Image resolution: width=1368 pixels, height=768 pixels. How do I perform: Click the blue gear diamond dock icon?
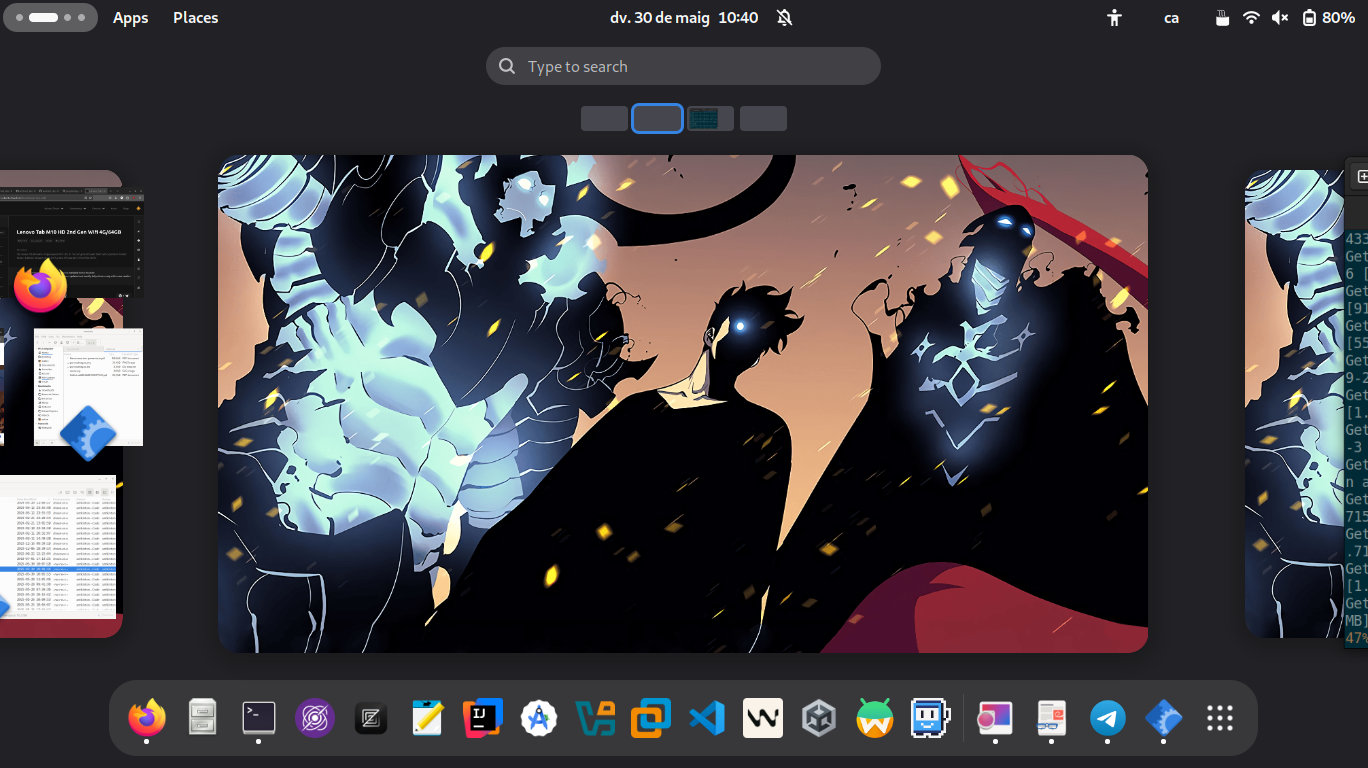(1163, 718)
